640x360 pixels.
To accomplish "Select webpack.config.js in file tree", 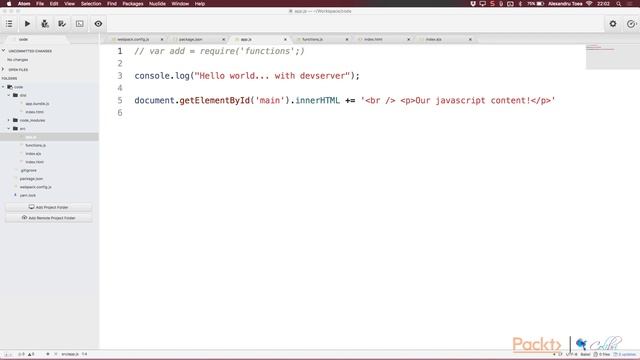I will coord(36,187).
